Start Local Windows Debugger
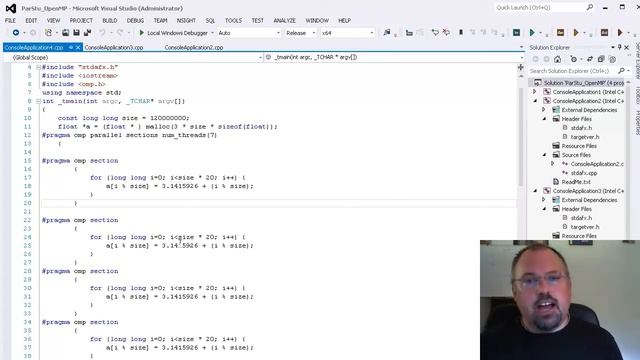The image size is (640, 360). pos(173,33)
